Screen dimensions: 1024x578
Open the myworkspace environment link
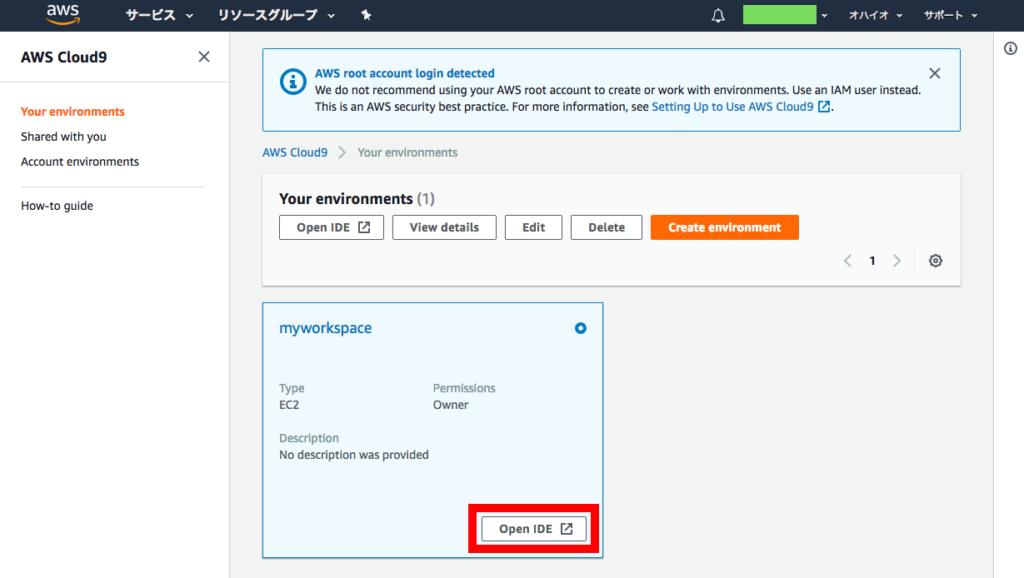[x=325, y=328]
